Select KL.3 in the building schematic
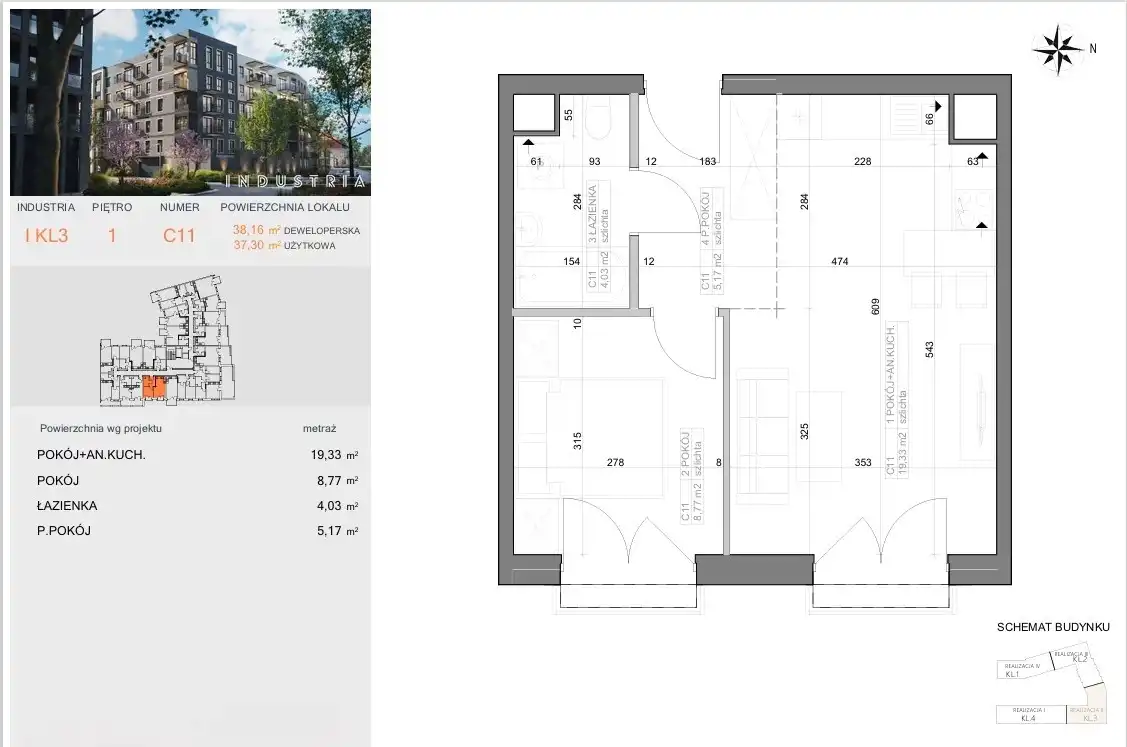 [1088, 714]
